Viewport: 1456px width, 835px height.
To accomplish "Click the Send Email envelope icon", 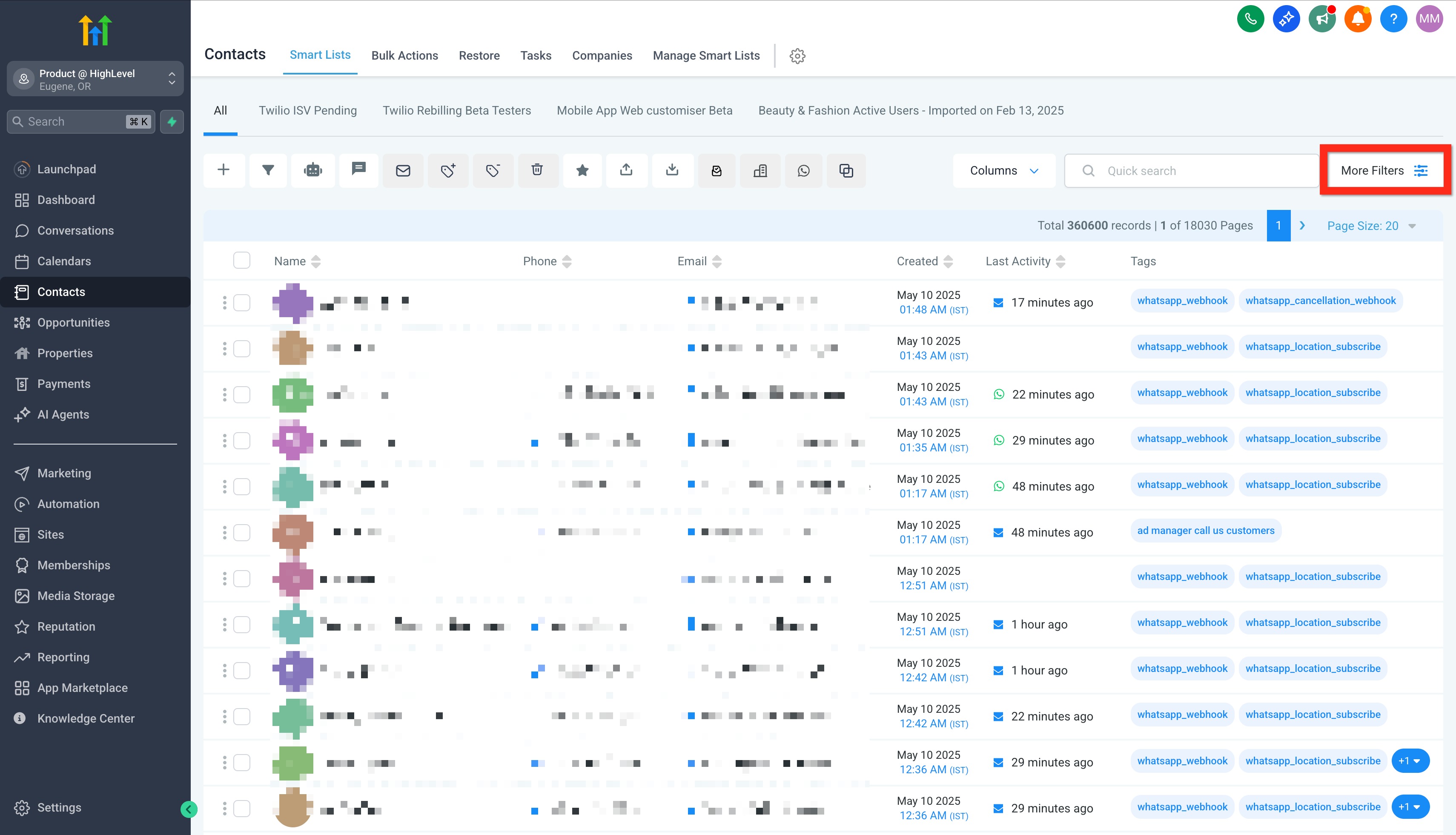I will (403, 170).
